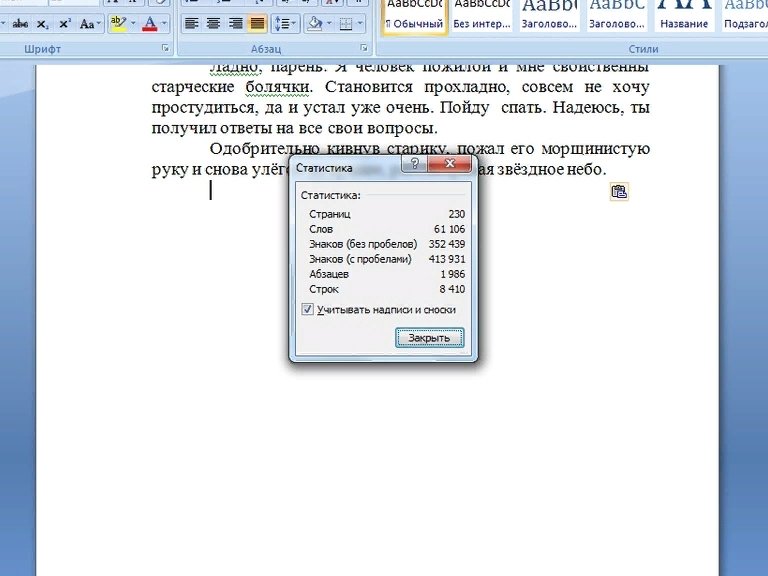768x576 pixels.
Task: Open Шрифт dialog launcher
Action: (165, 48)
